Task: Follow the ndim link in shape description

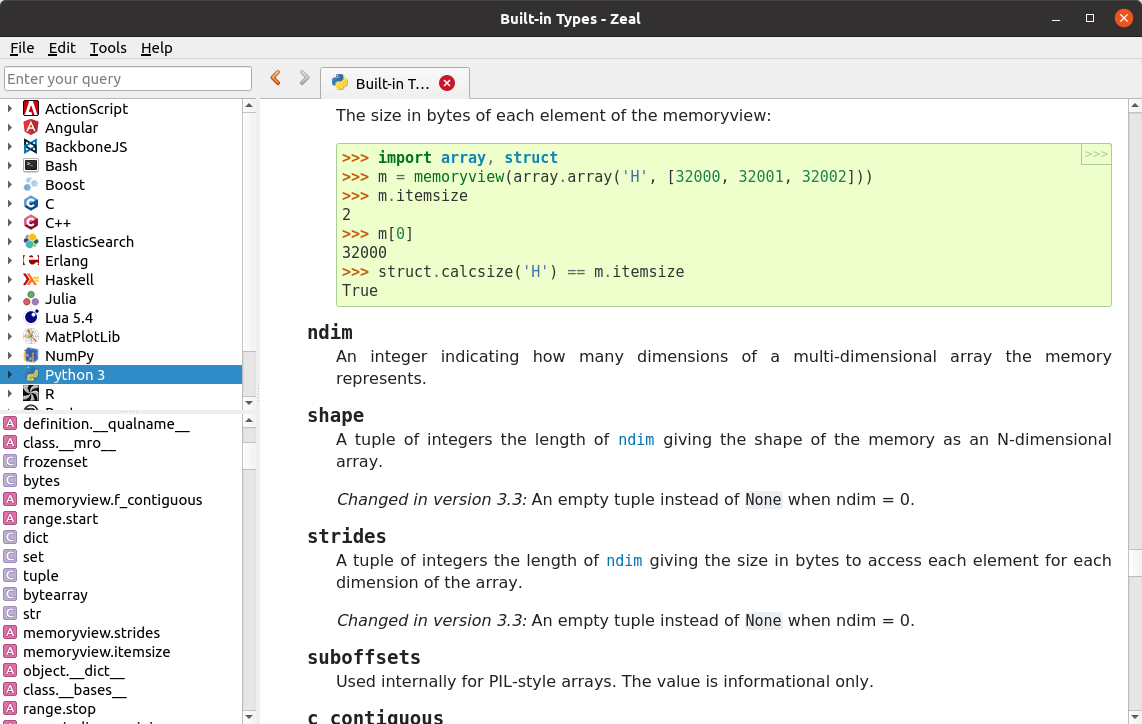Action: (636, 440)
